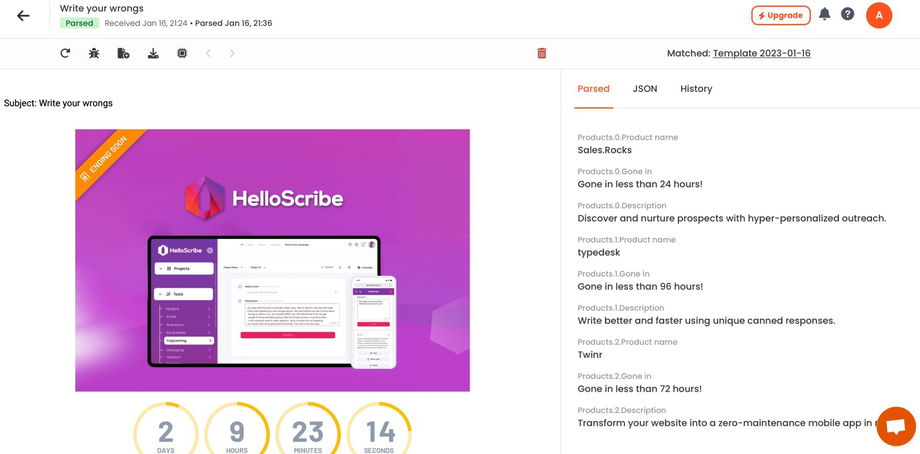Click the 'Parsed Jan 16, 21:36' timestamp
This screenshot has height=454, width=920.
pyautogui.click(x=234, y=23)
